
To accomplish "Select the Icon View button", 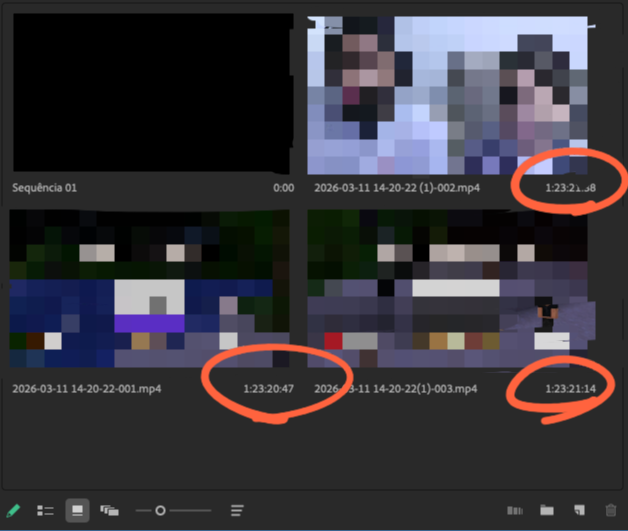I will pos(77,511).
